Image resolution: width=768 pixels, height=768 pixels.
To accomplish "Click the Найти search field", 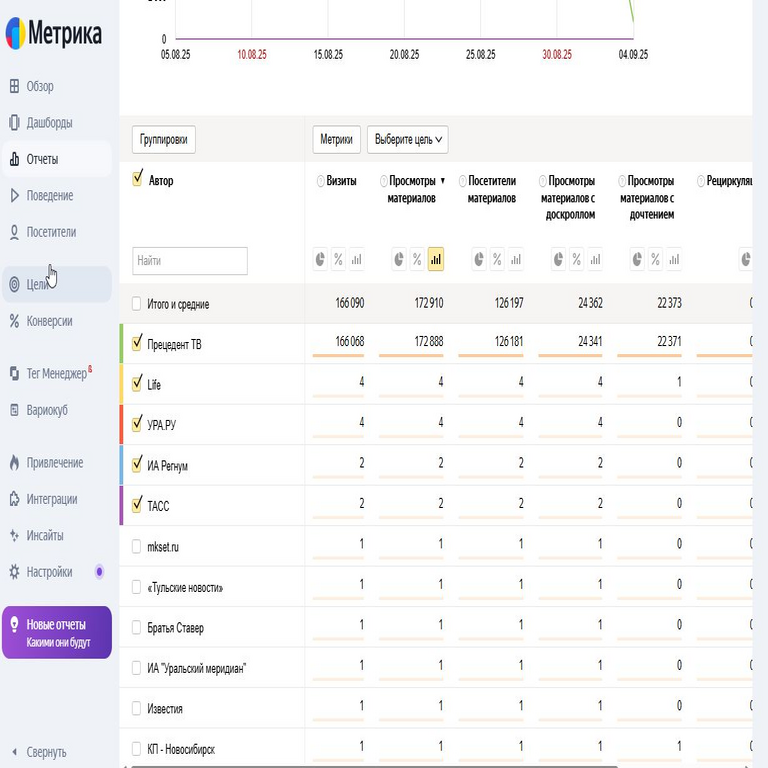I will coord(190,261).
